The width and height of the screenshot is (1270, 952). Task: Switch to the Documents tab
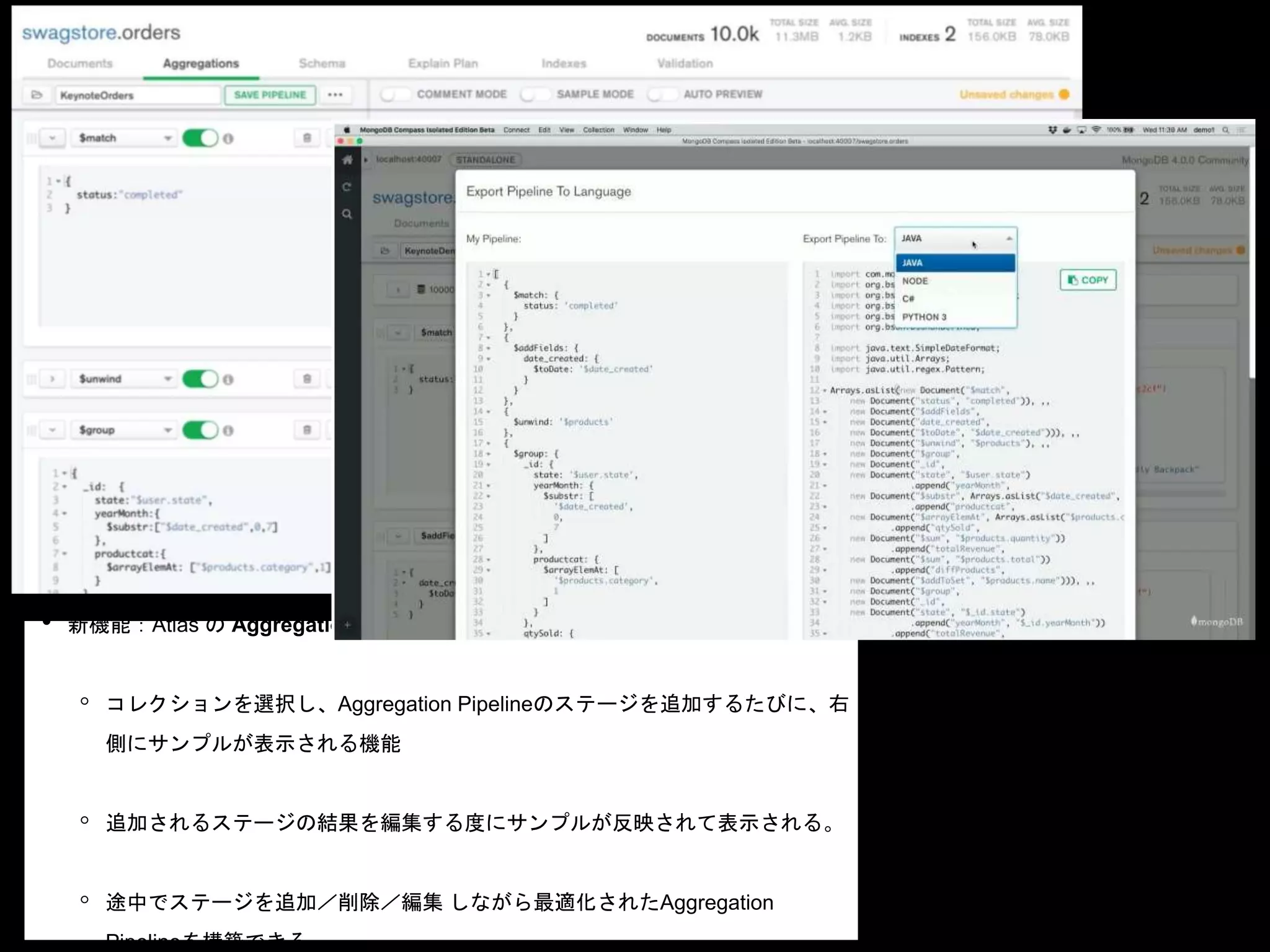pos(80,63)
